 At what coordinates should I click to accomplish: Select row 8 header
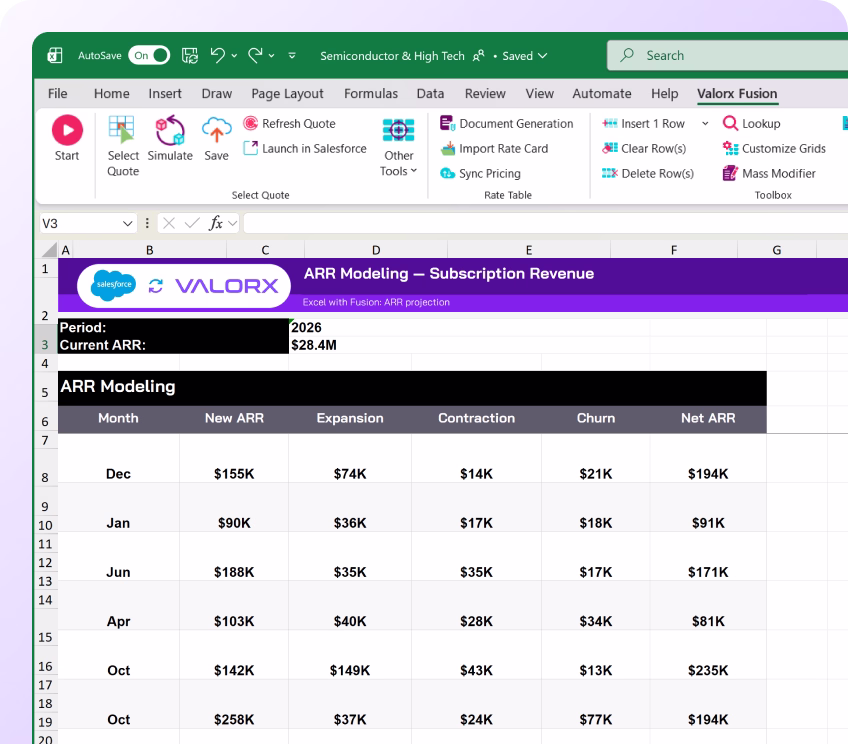click(x=45, y=466)
